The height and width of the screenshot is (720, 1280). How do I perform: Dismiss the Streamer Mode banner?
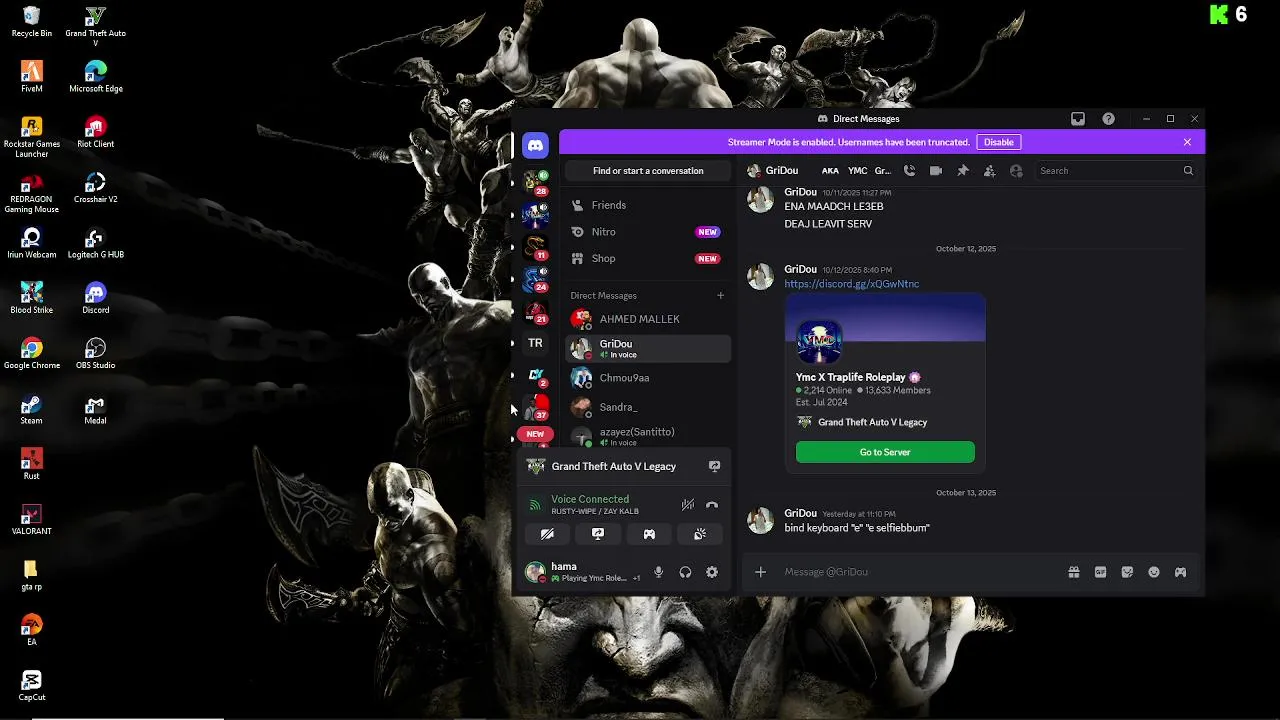point(1187,142)
